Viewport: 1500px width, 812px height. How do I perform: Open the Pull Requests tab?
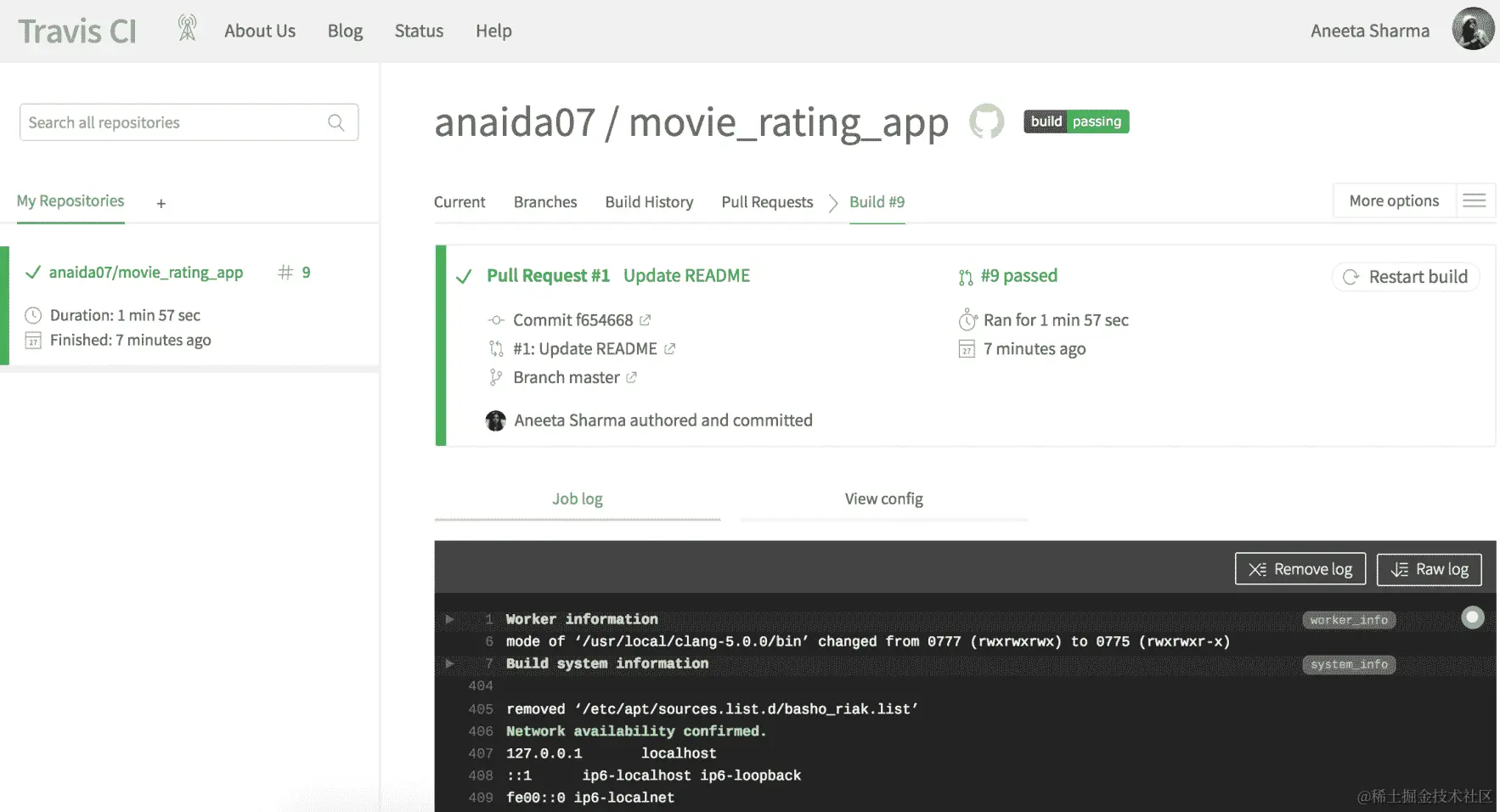point(767,202)
